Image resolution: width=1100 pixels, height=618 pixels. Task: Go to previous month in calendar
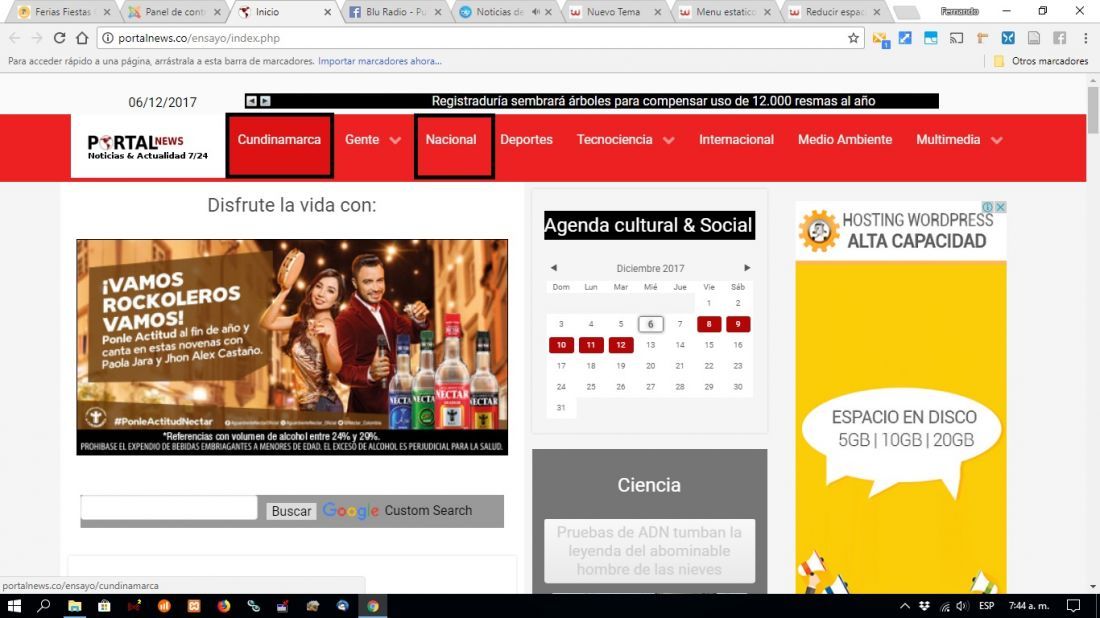554,268
